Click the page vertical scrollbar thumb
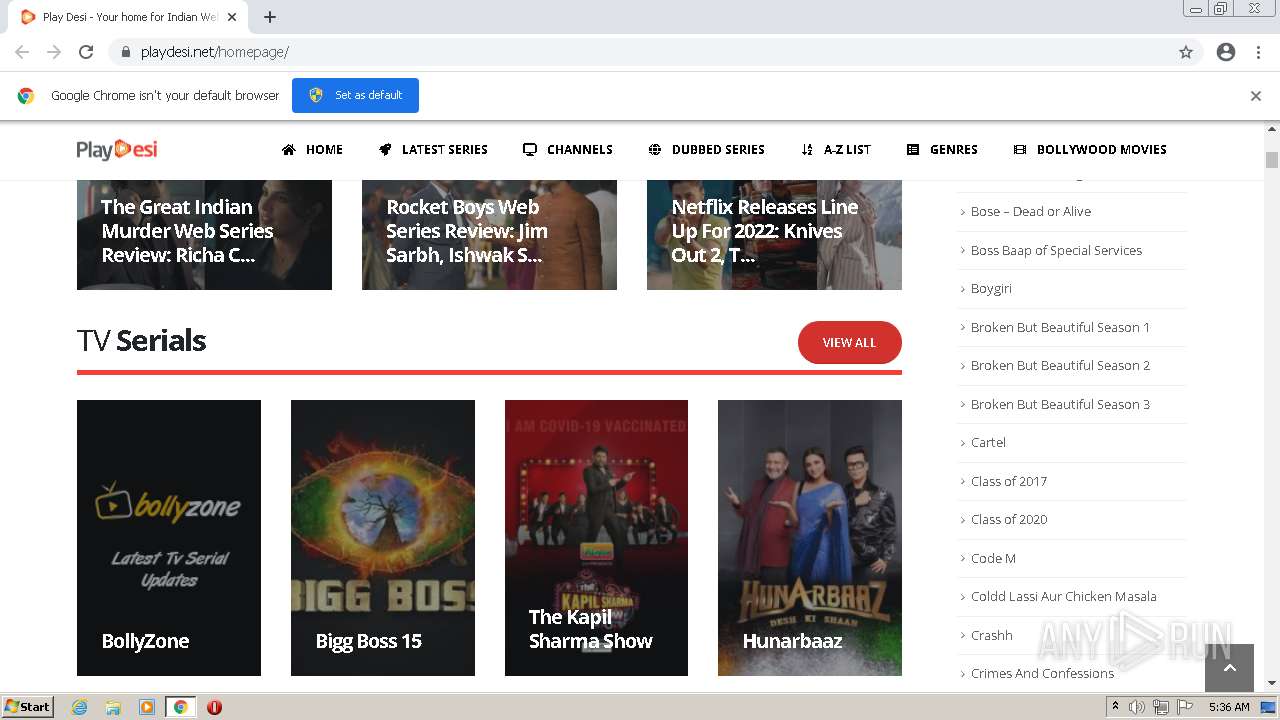This screenshot has height=720, width=1280. (1272, 160)
